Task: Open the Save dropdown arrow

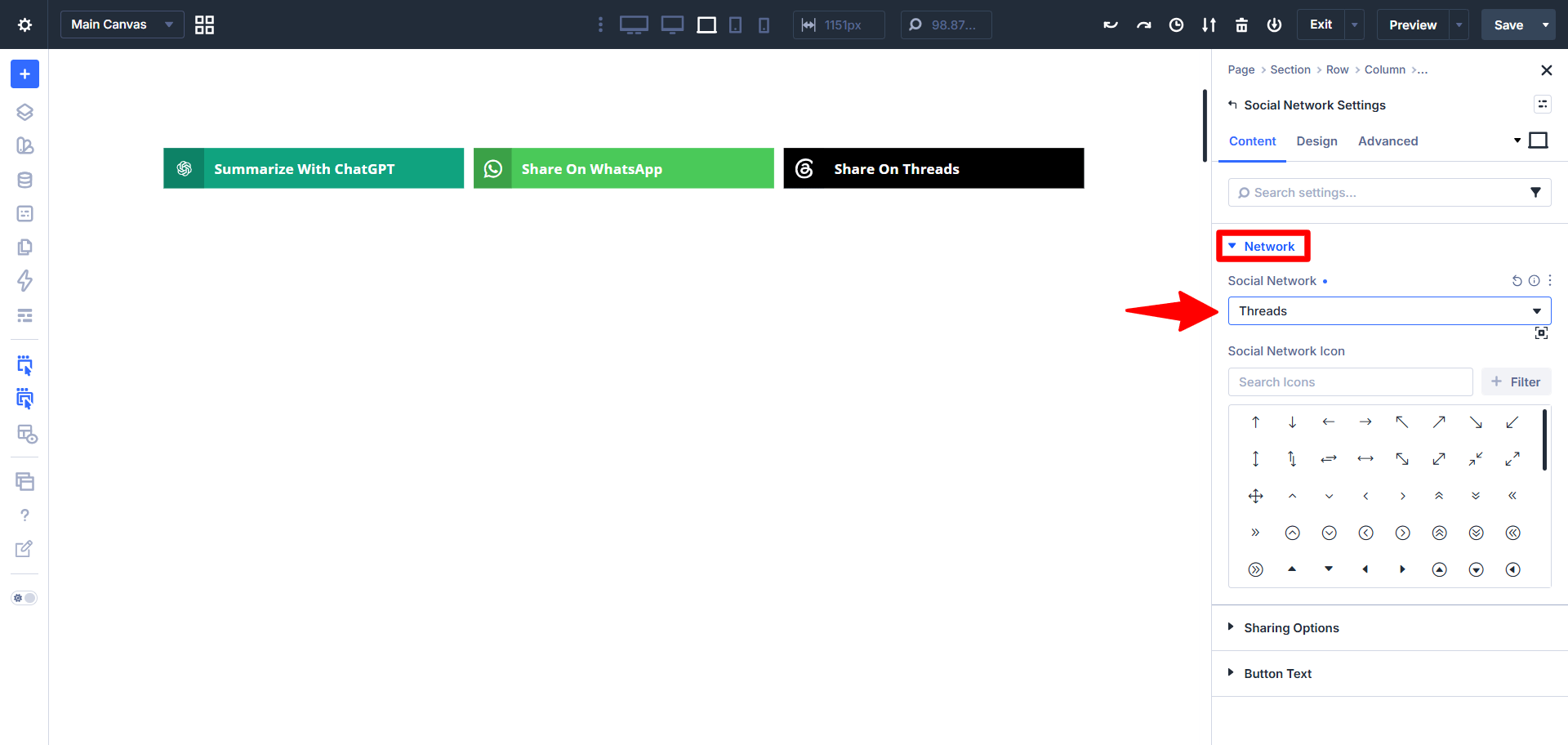Action: (x=1545, y=25)
